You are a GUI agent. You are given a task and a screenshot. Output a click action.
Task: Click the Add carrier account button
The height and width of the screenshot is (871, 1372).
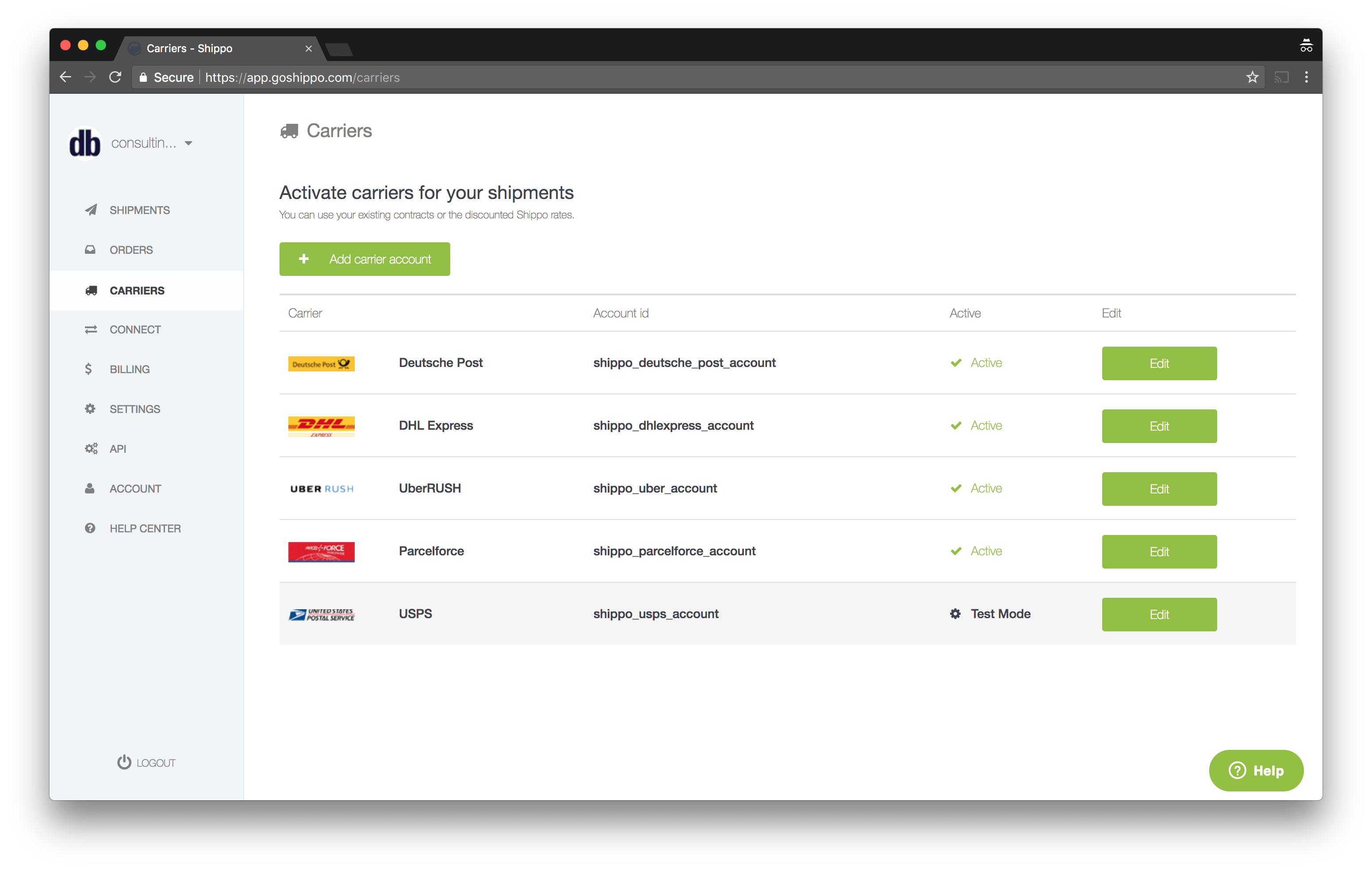coord(364,259)
